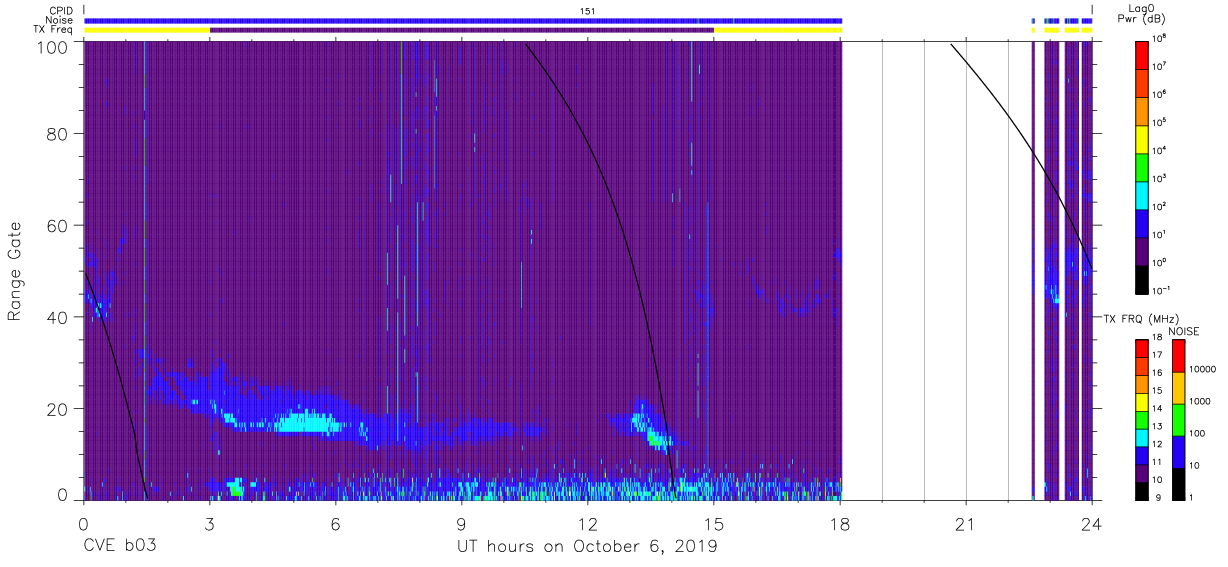
Task: Click the '6' tick label on the UT hours axis
Action: (335, 522)
